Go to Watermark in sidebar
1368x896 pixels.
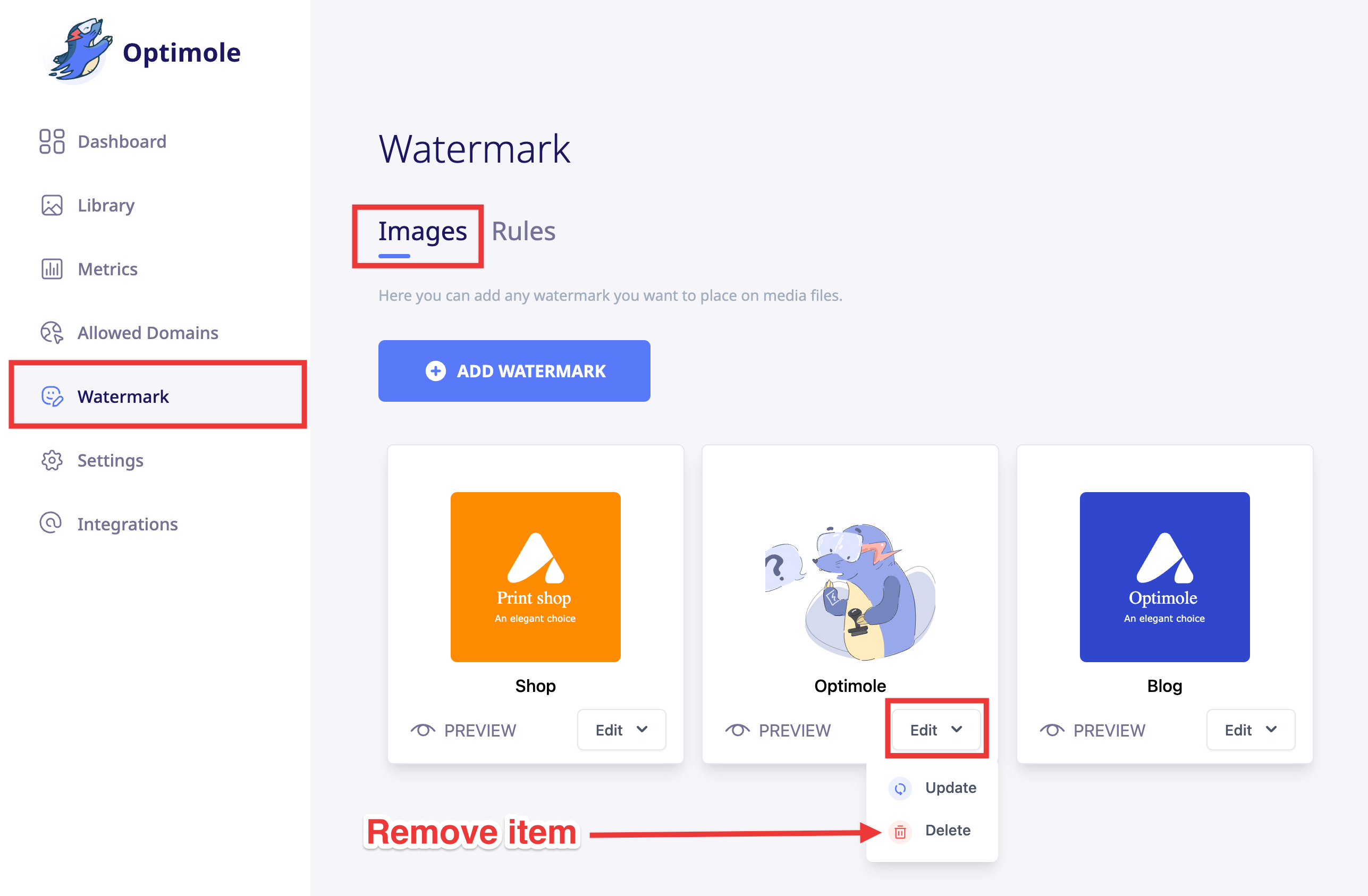123,396
